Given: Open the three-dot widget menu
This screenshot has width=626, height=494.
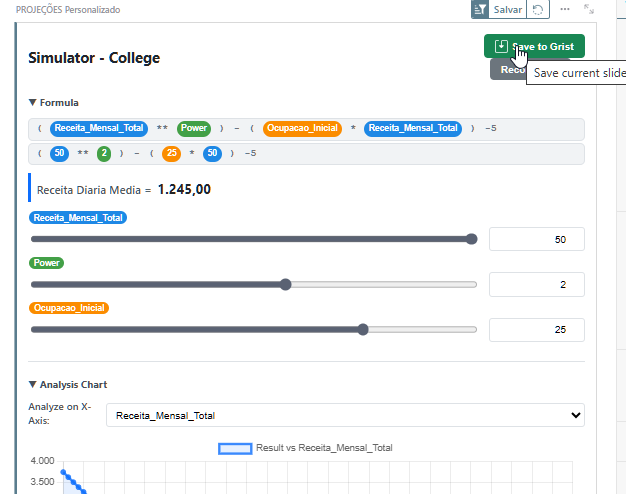Looking at the screenshot, I should [x=565, y=9].
